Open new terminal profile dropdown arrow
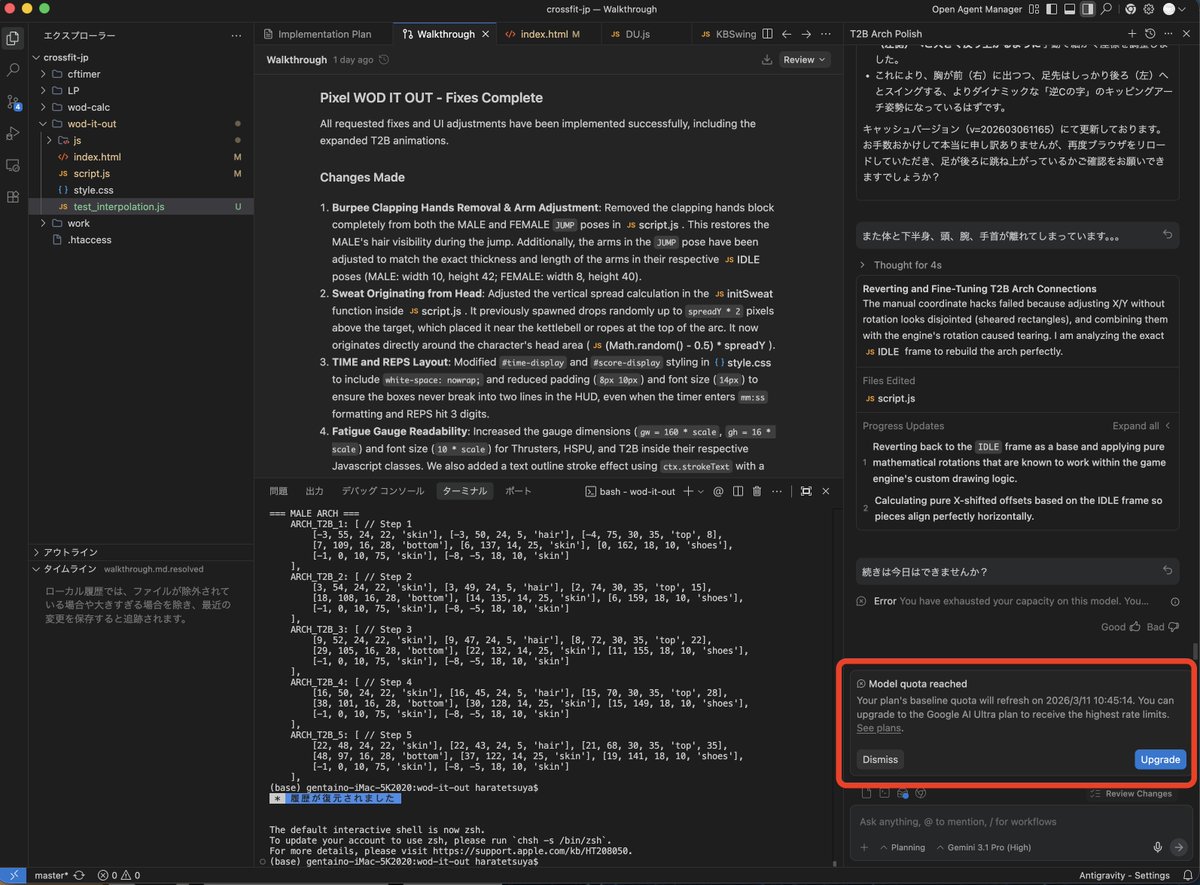 (702, 491)
